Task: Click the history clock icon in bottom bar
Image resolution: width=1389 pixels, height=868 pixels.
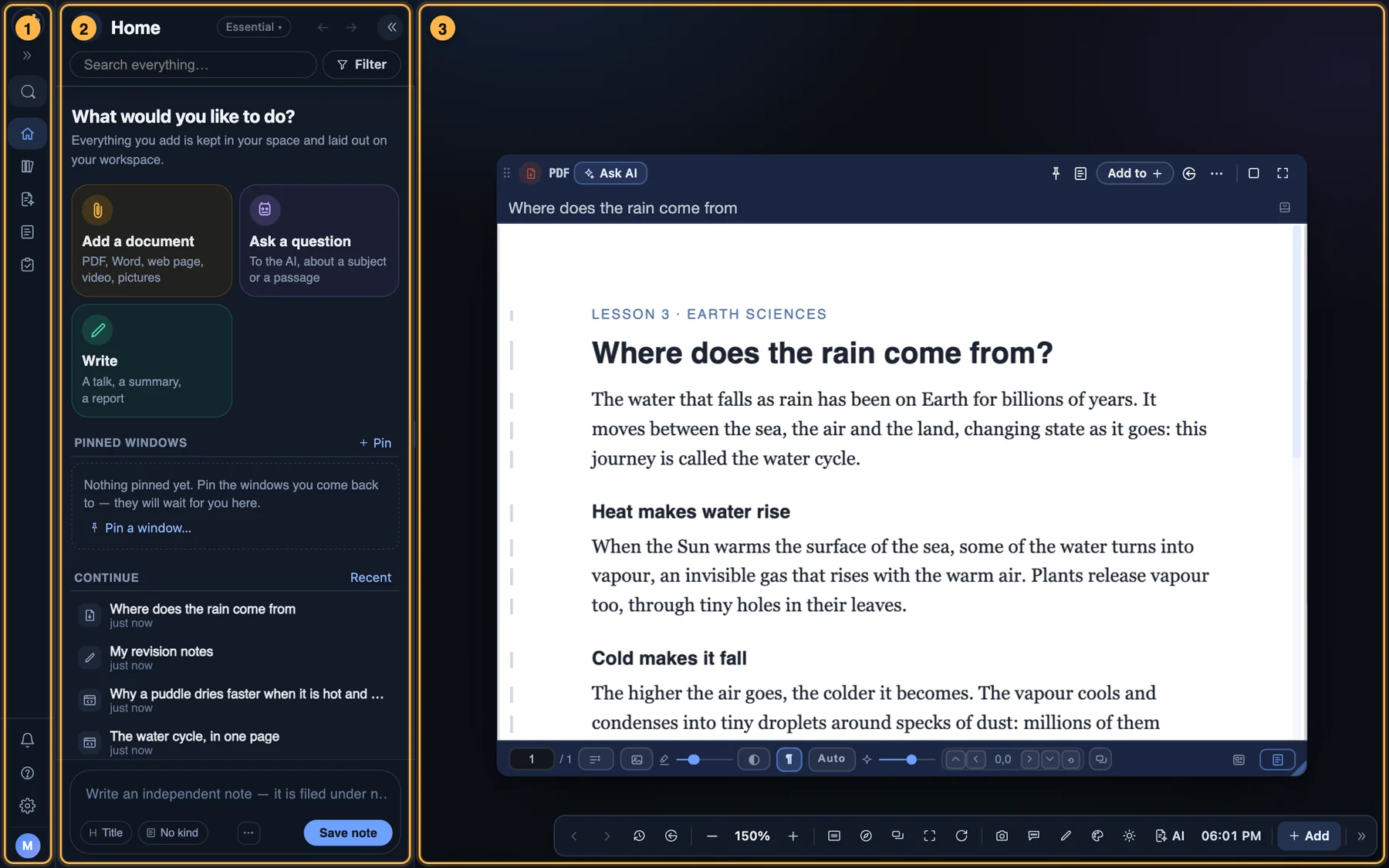Action: coord(639,836)
